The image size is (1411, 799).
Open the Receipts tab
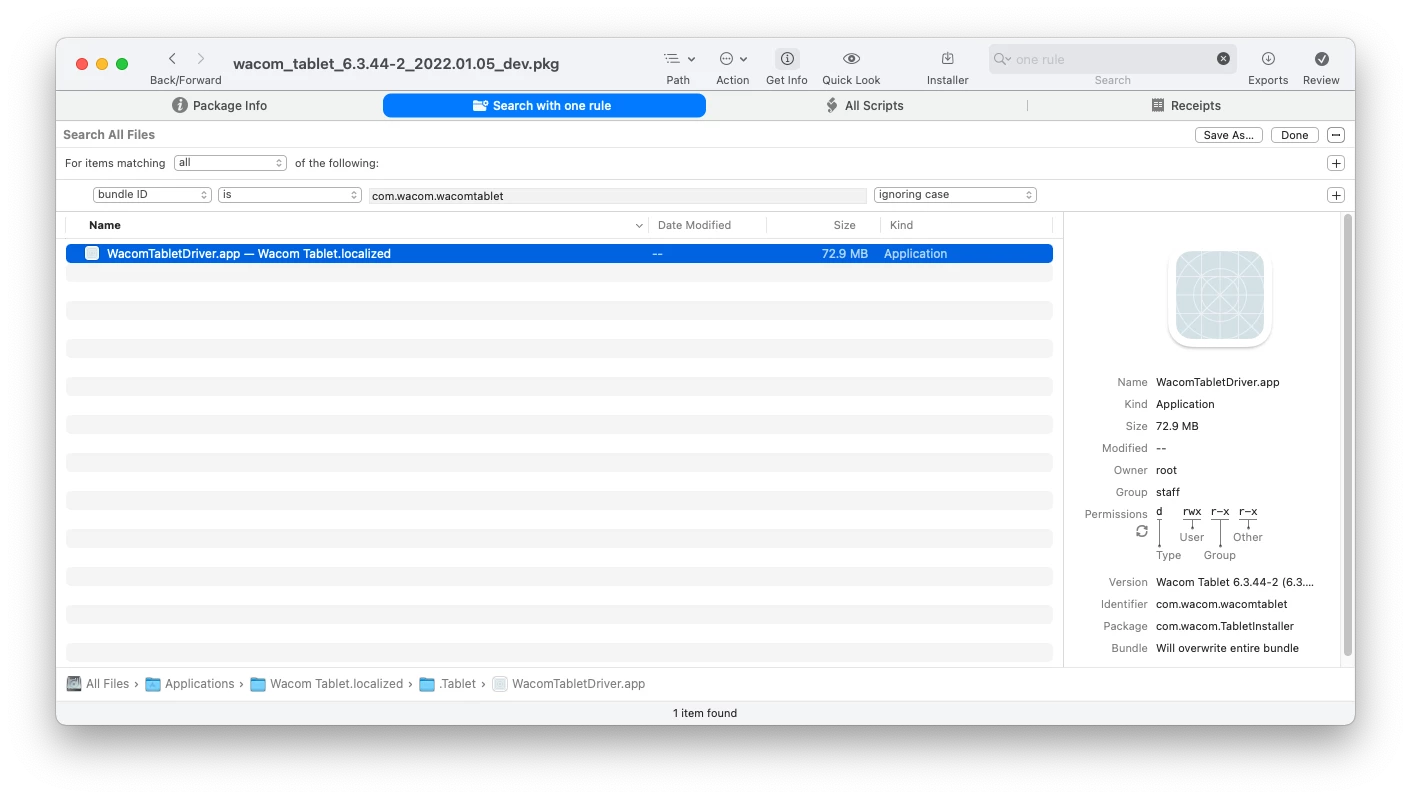(1186, 105)
